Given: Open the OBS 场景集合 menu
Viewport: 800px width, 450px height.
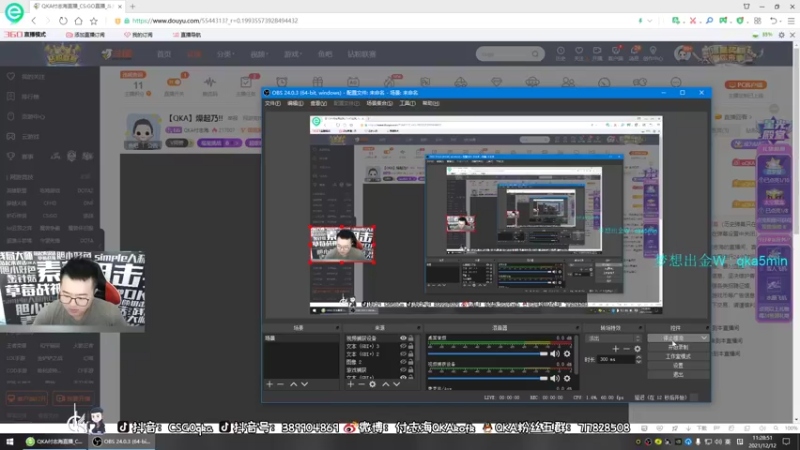Looking at the screenshot, I should tap(380, 103).
